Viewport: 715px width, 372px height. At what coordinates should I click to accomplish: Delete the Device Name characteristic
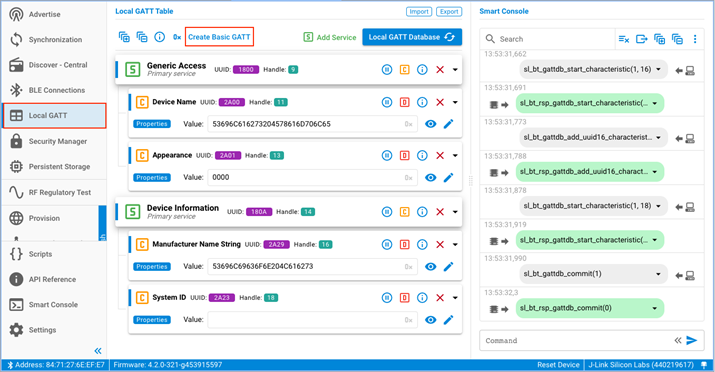coord(440,103)
